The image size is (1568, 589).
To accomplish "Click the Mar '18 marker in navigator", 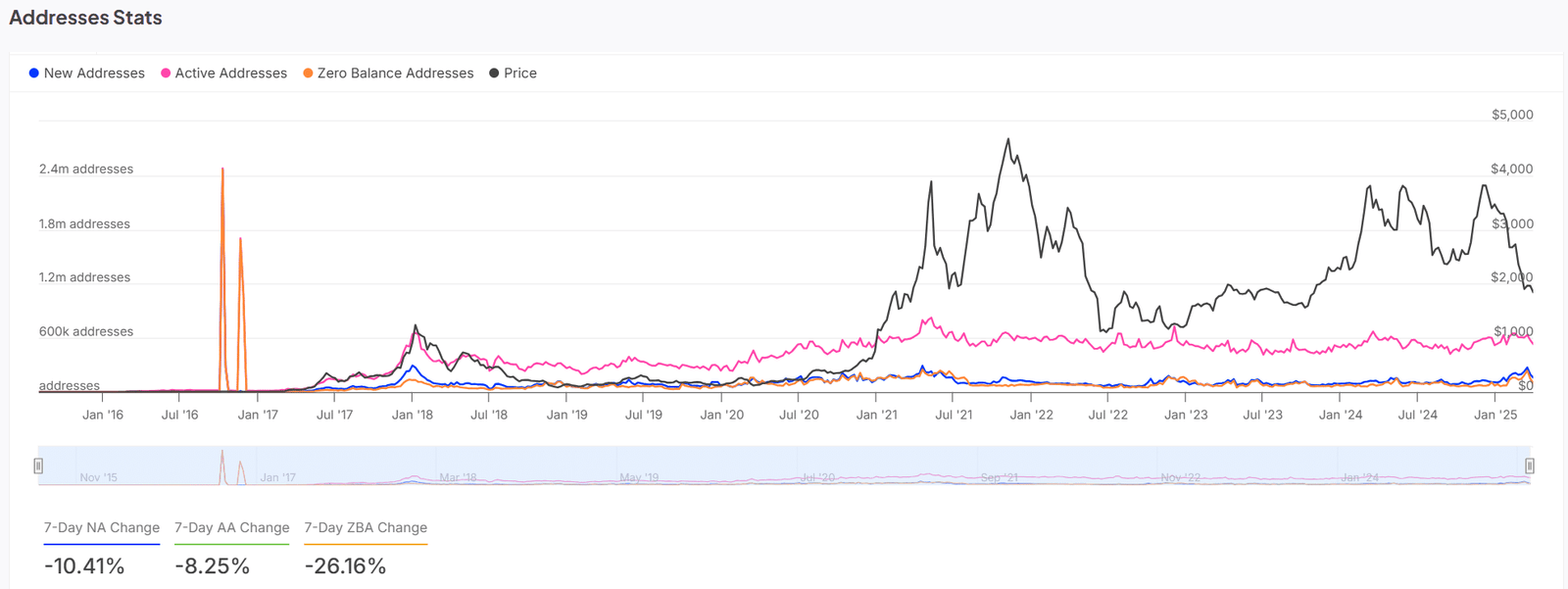I will click(x=458, y=477).
